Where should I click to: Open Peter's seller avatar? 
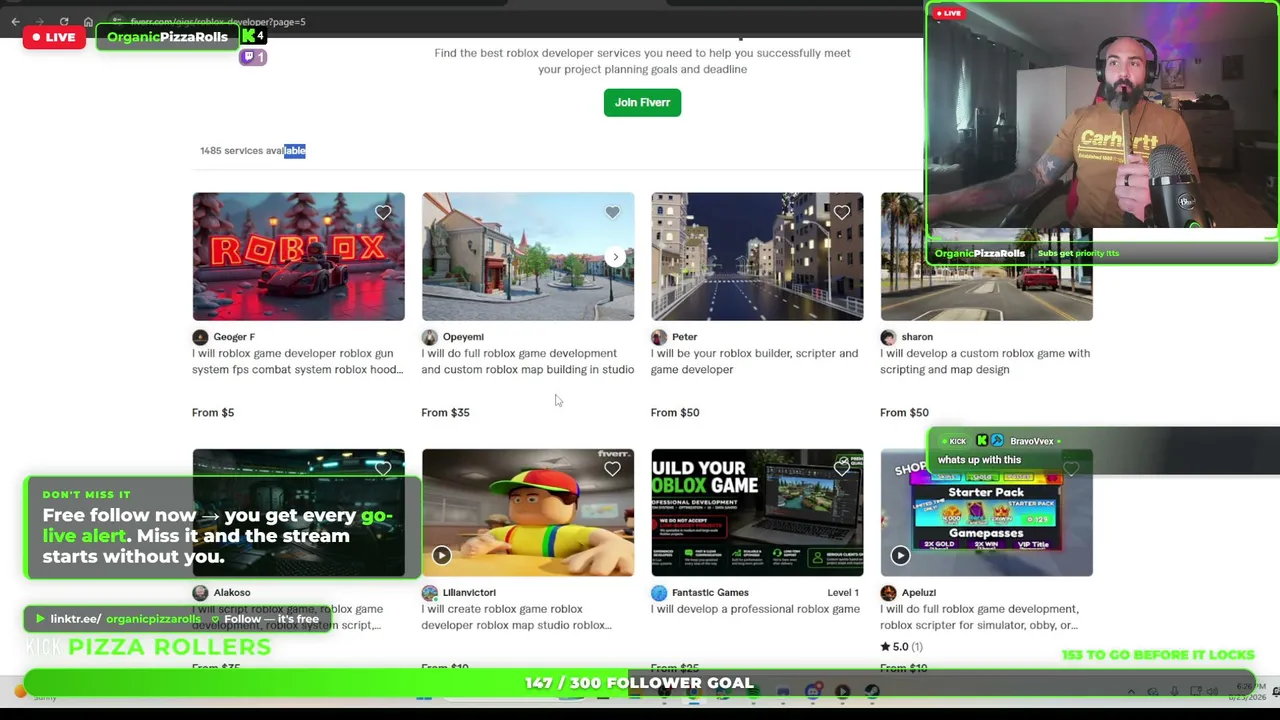(659, 337)
